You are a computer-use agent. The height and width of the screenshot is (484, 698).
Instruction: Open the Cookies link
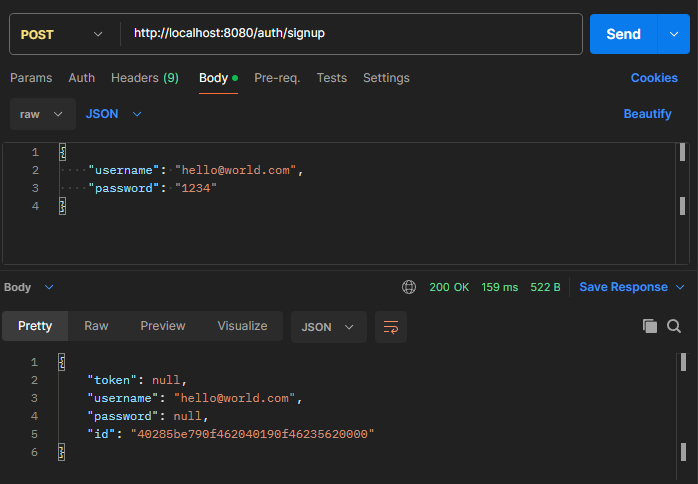[x=654, y=78]
